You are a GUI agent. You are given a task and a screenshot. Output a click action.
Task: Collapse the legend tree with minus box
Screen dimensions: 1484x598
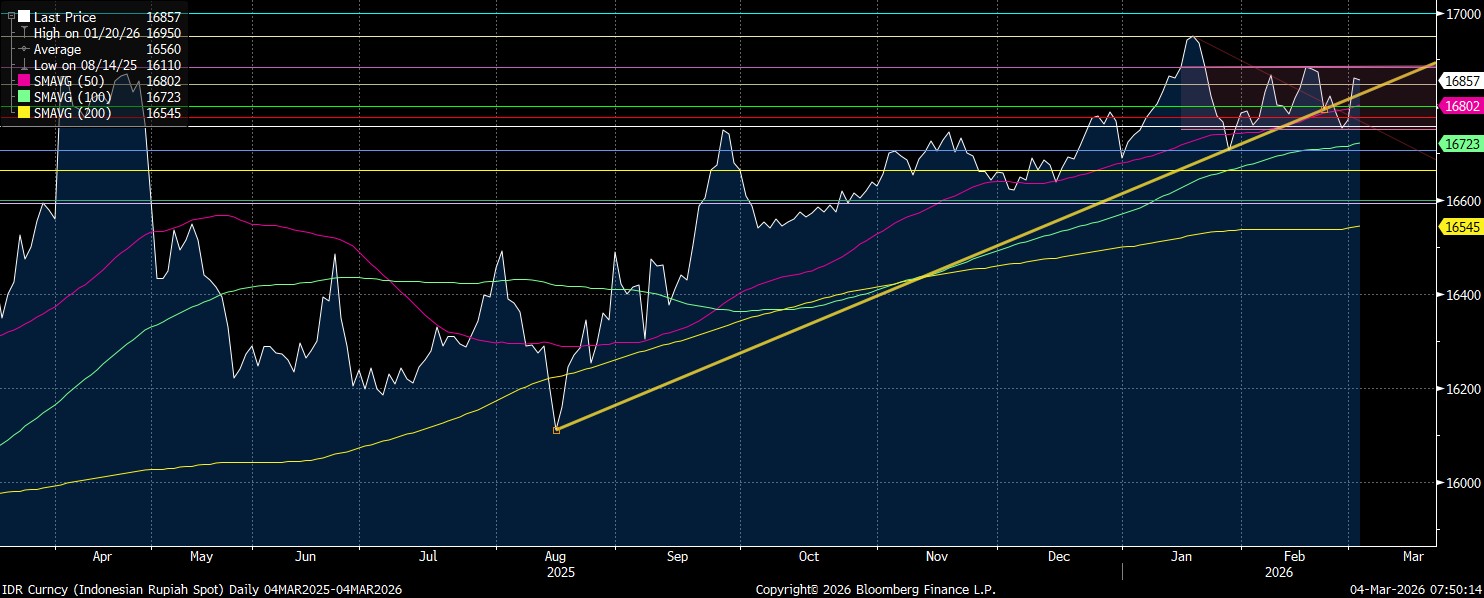tap(10, 17)
